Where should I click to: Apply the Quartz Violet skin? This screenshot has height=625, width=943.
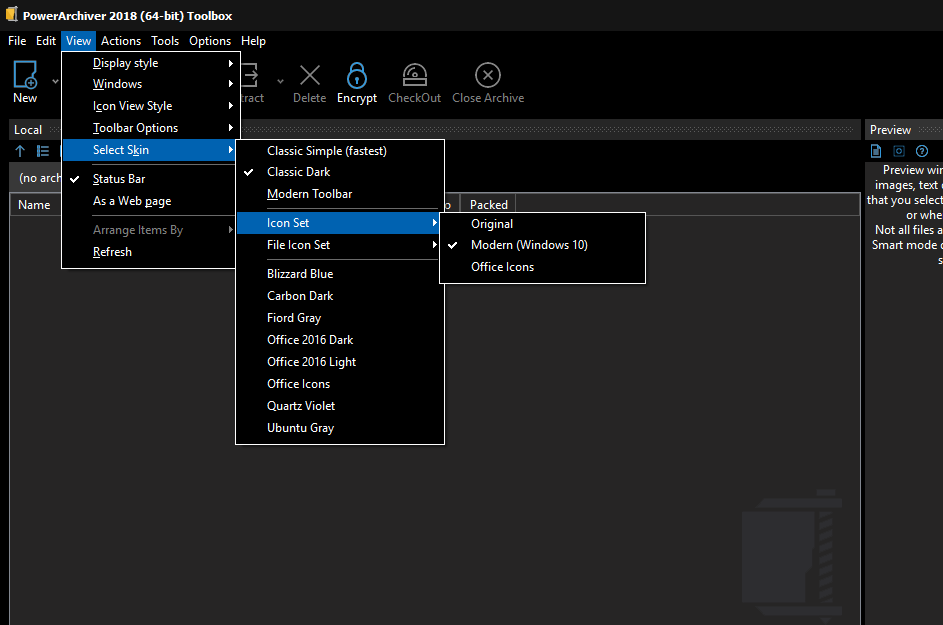(340, 406)
